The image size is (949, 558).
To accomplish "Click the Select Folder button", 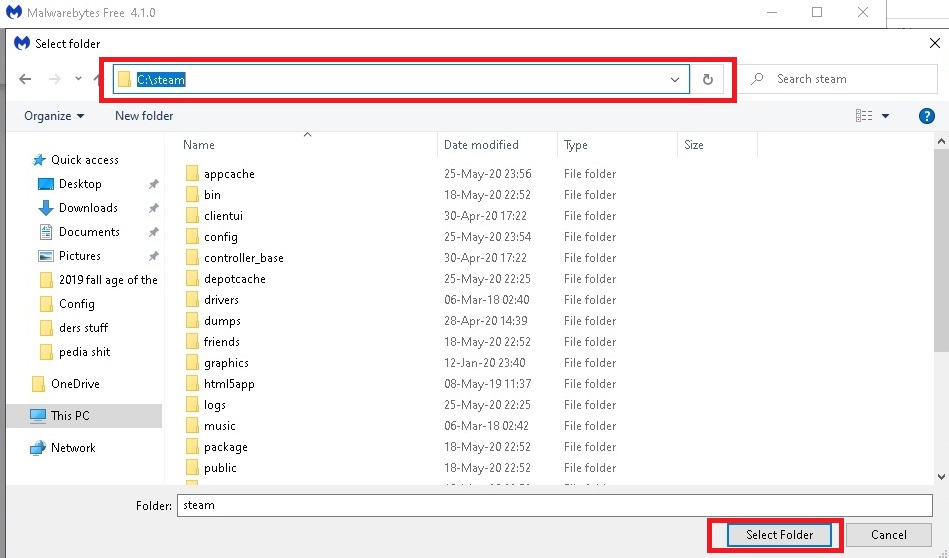I will 779,535.
